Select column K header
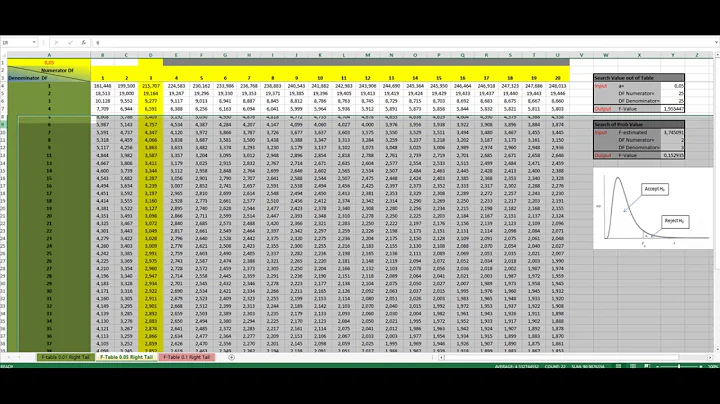The image size is (720, 404). (x=320, y=55)
